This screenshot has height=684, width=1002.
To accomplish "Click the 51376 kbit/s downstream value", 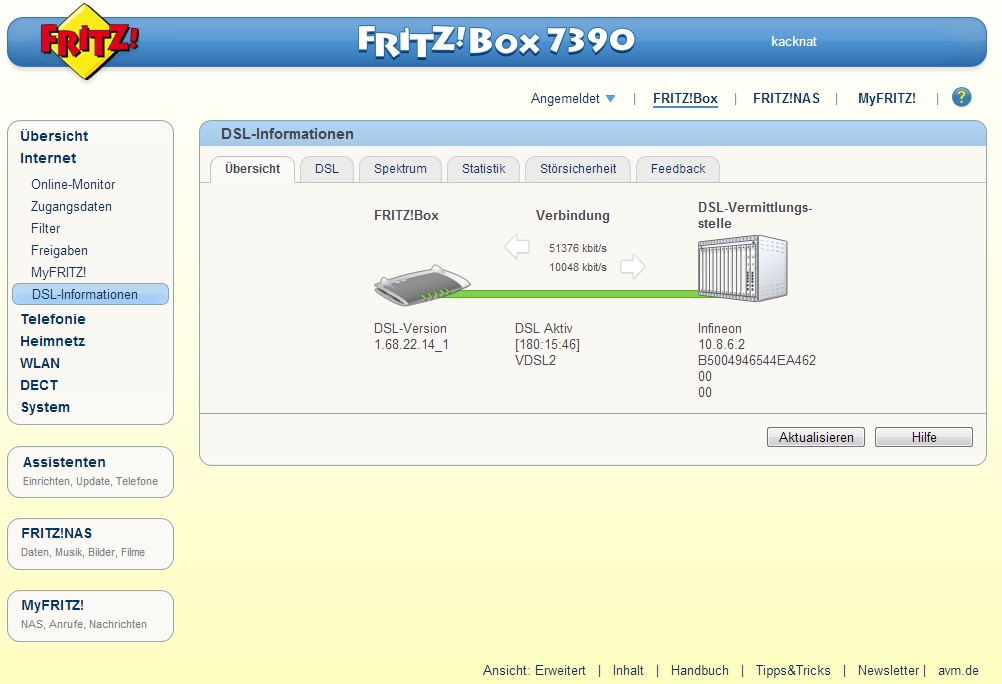I will pos(578,248).
